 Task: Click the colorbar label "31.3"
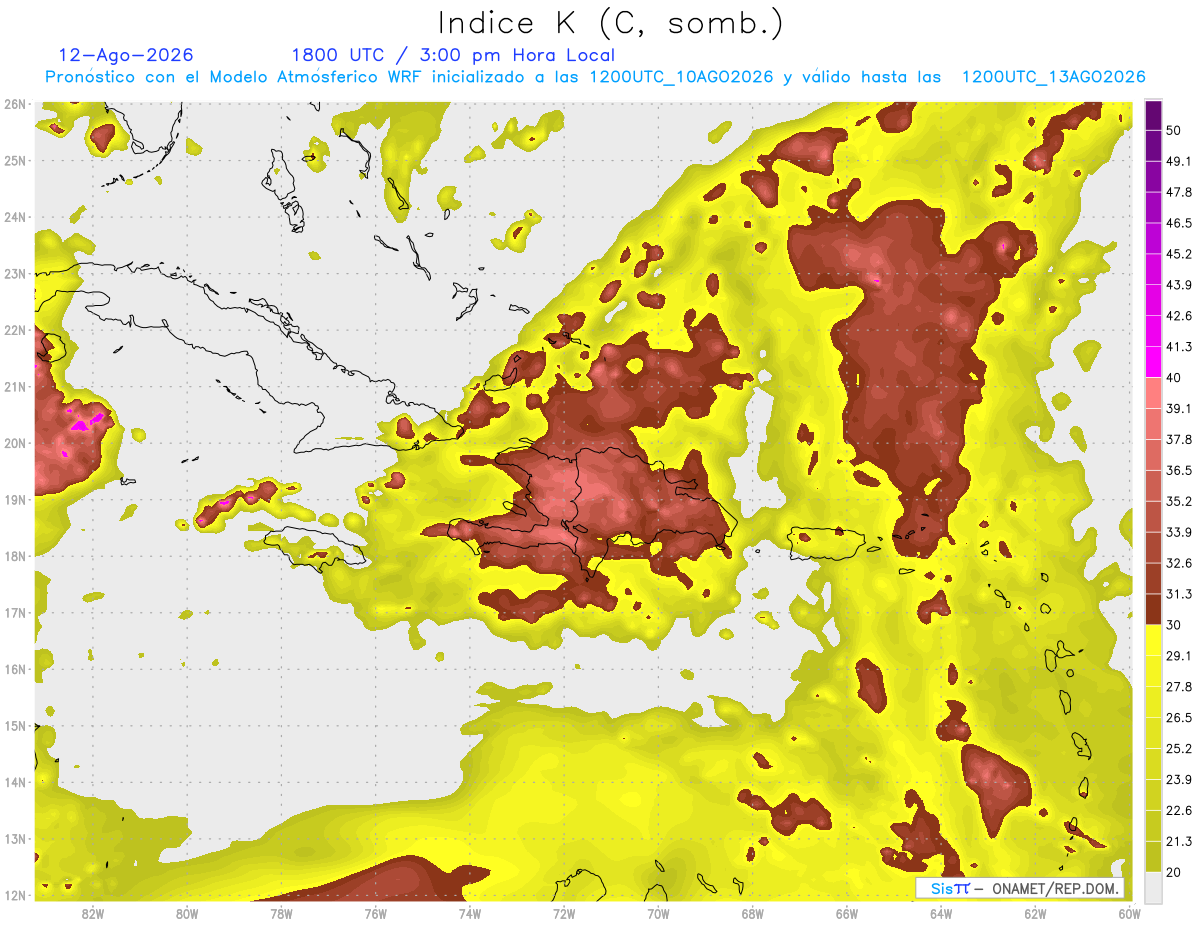click(x=1178, y=594)
